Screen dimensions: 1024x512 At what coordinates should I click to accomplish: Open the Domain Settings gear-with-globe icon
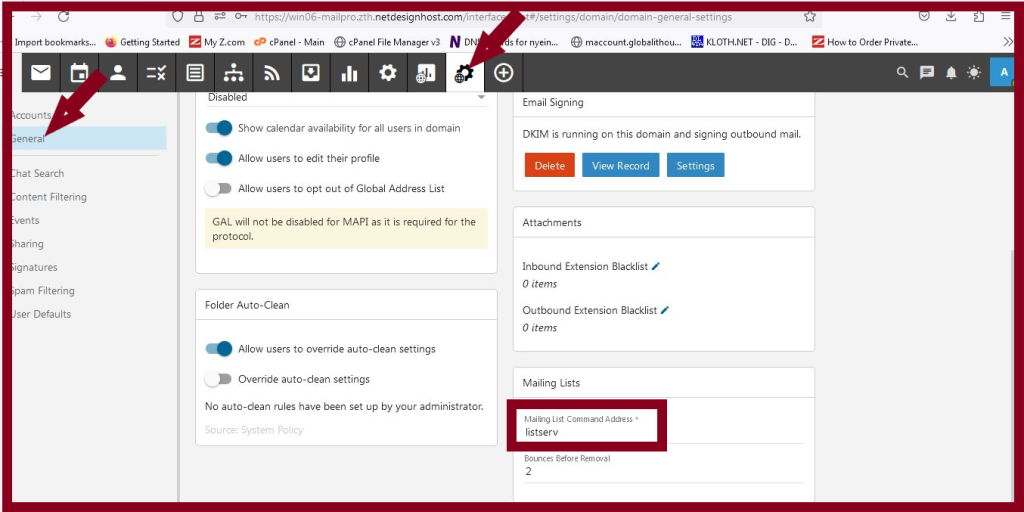pos(465,73)
